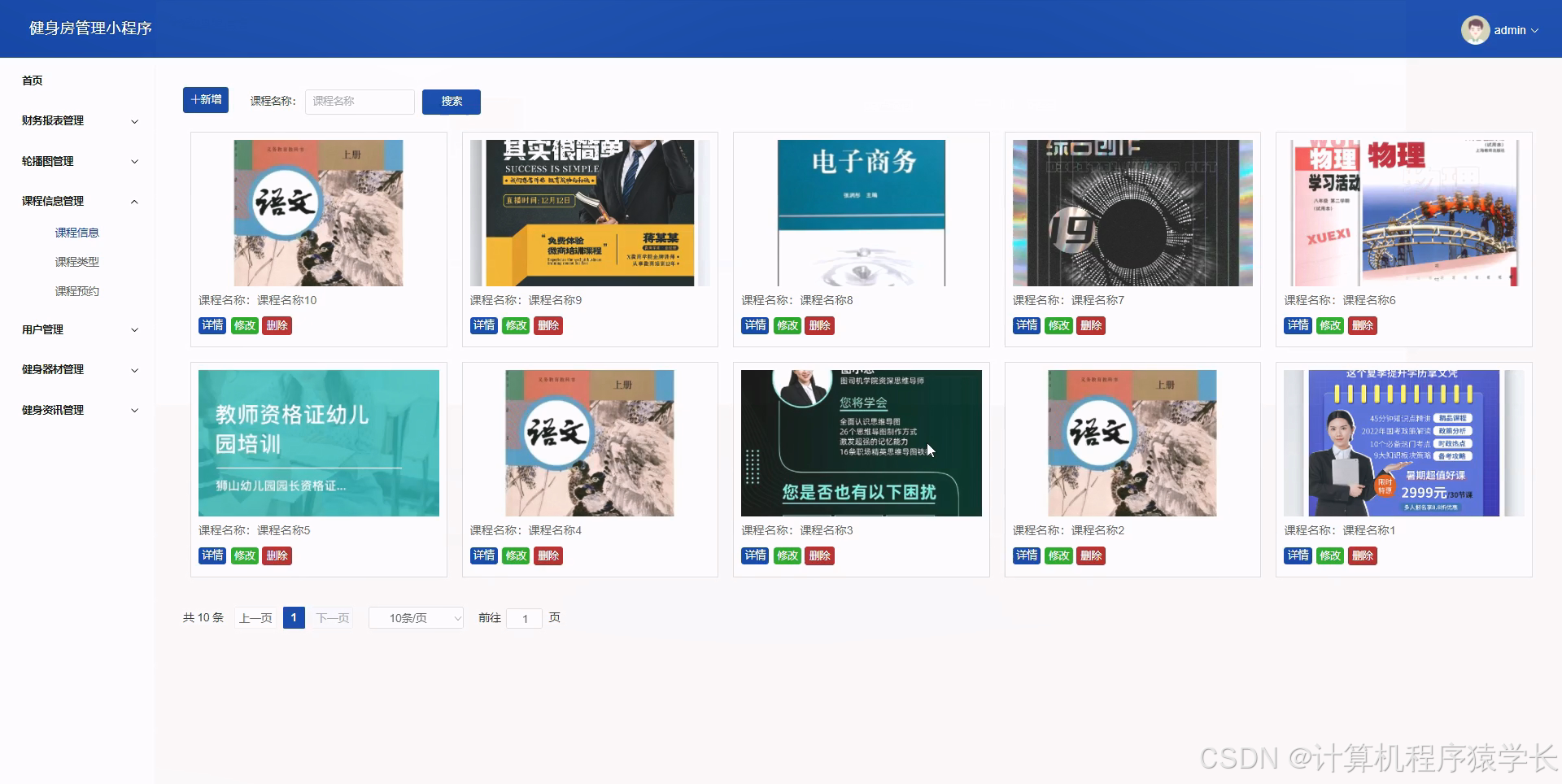Open the 10条/页 page size dropdown

pyautogui.click(x=416, y=618)
